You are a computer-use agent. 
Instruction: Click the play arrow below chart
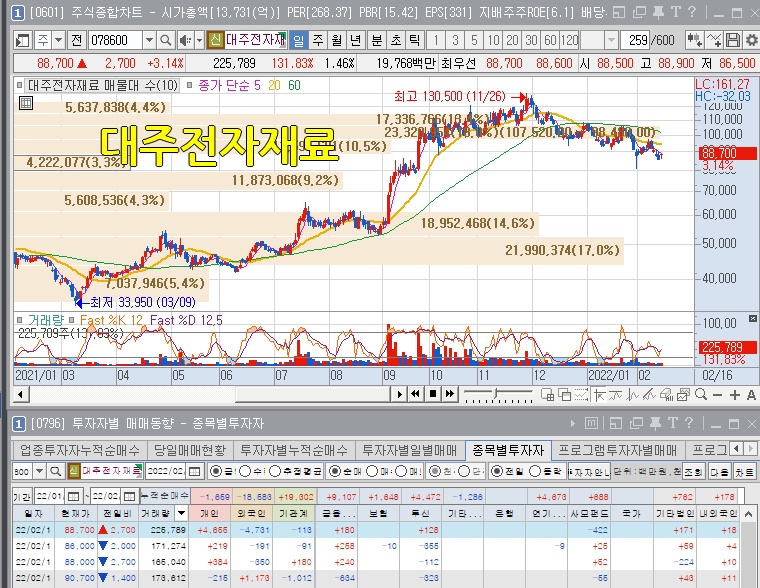click(x=399, y=394)
